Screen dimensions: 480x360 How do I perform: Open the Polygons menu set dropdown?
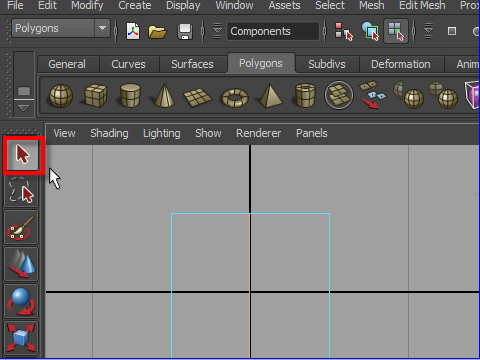pos(102,28)
